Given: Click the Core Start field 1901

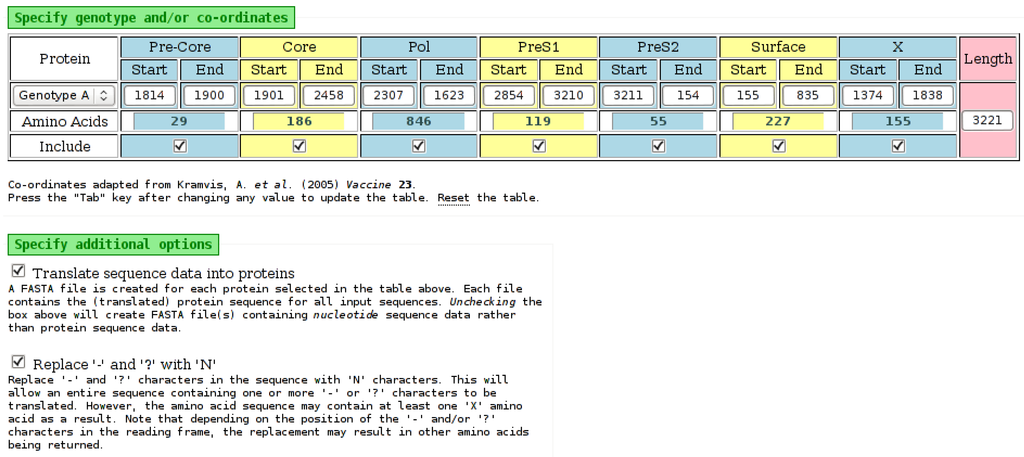Looking at the screenshot, I should point(269,95).
